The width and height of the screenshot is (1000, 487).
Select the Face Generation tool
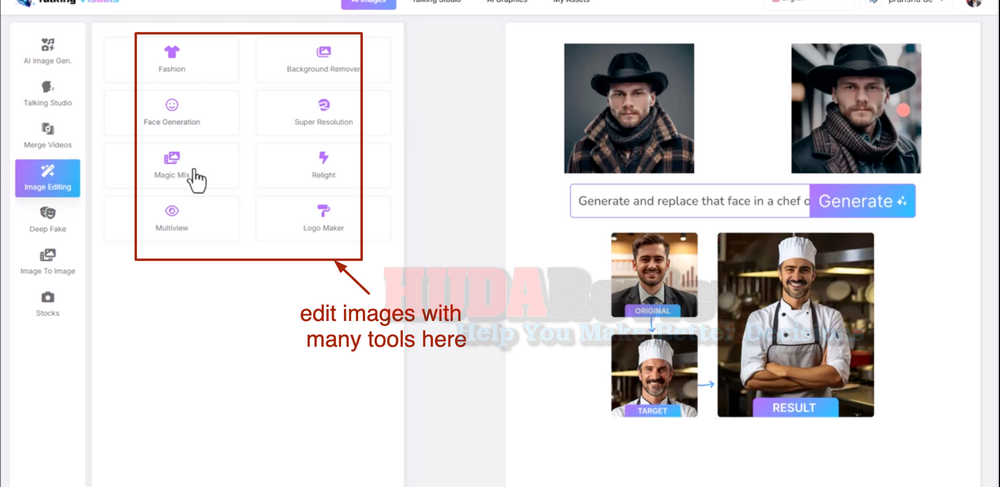pyautogui.click(x=172, y=112)
